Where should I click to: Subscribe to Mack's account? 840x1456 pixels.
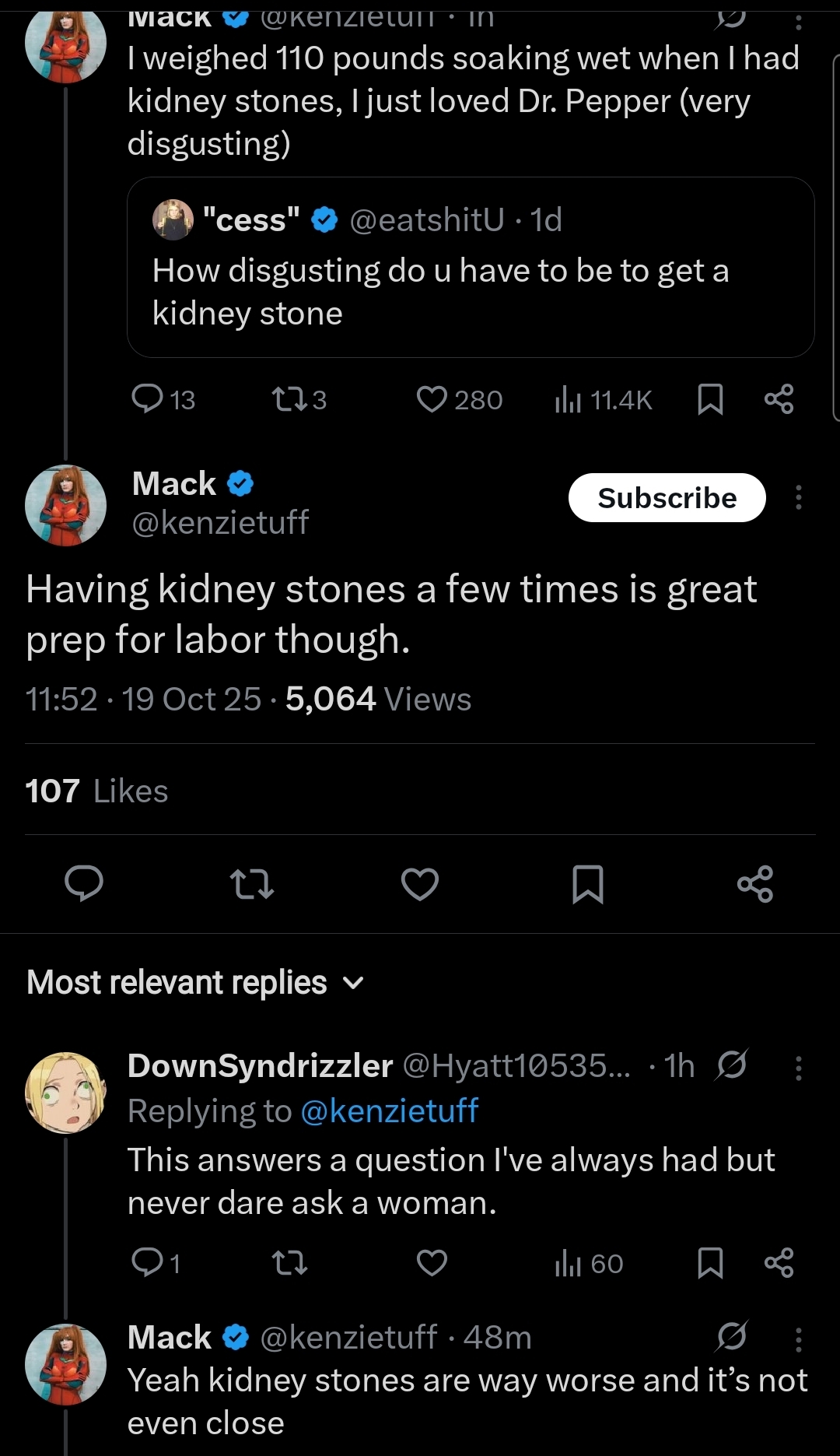(x=667, y=498)
